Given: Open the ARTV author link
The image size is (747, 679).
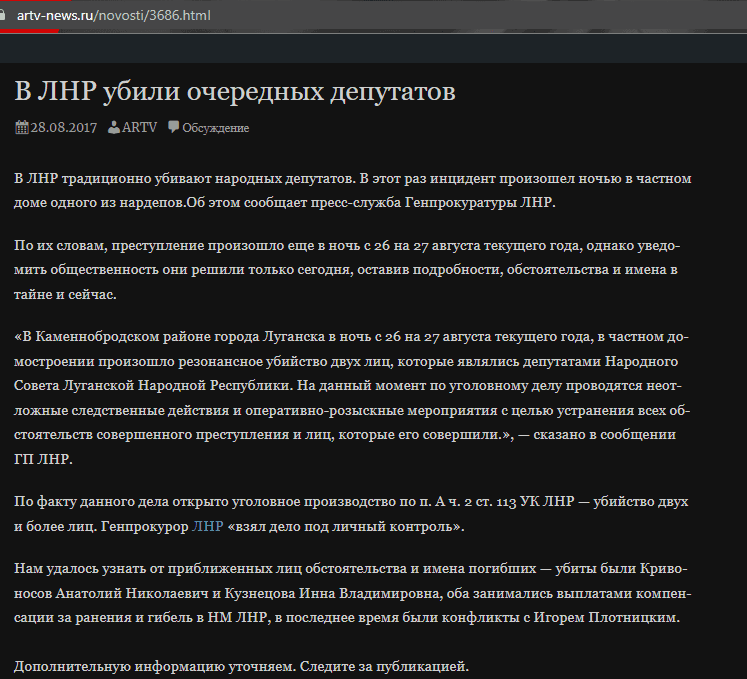Looking at the screenshot, I should pos(140,128).
